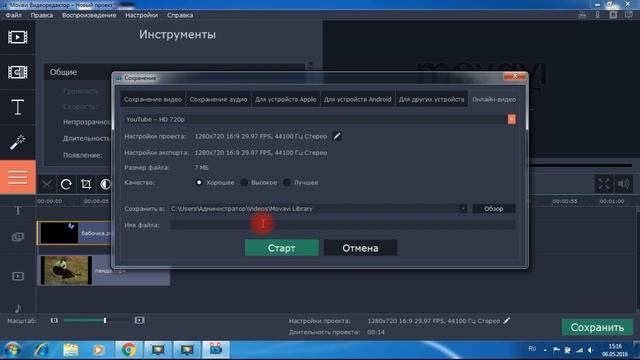Click the volume speaker icon in player
Viewport: 640px width, 360px height.
pyautogui.click(x=623, y=184)
